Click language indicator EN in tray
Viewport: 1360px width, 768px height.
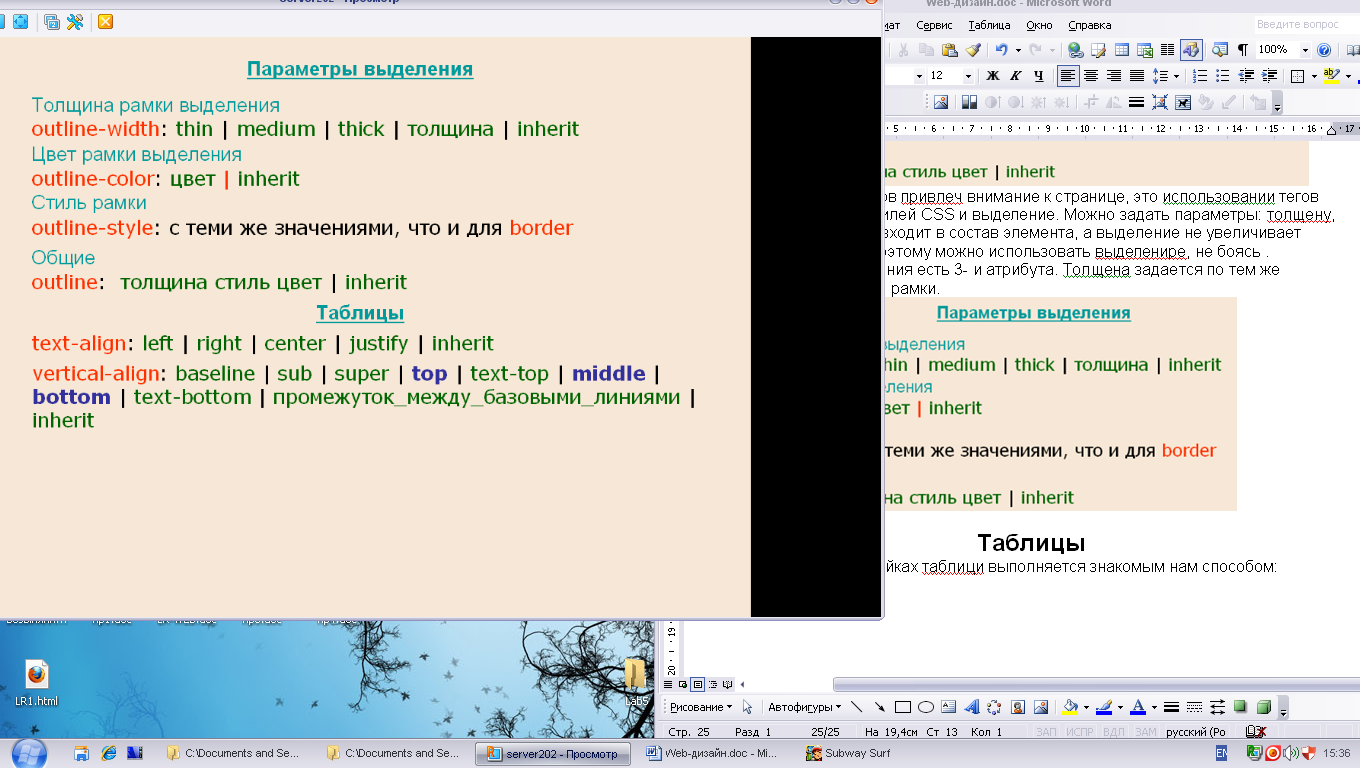pos(1221,753)
